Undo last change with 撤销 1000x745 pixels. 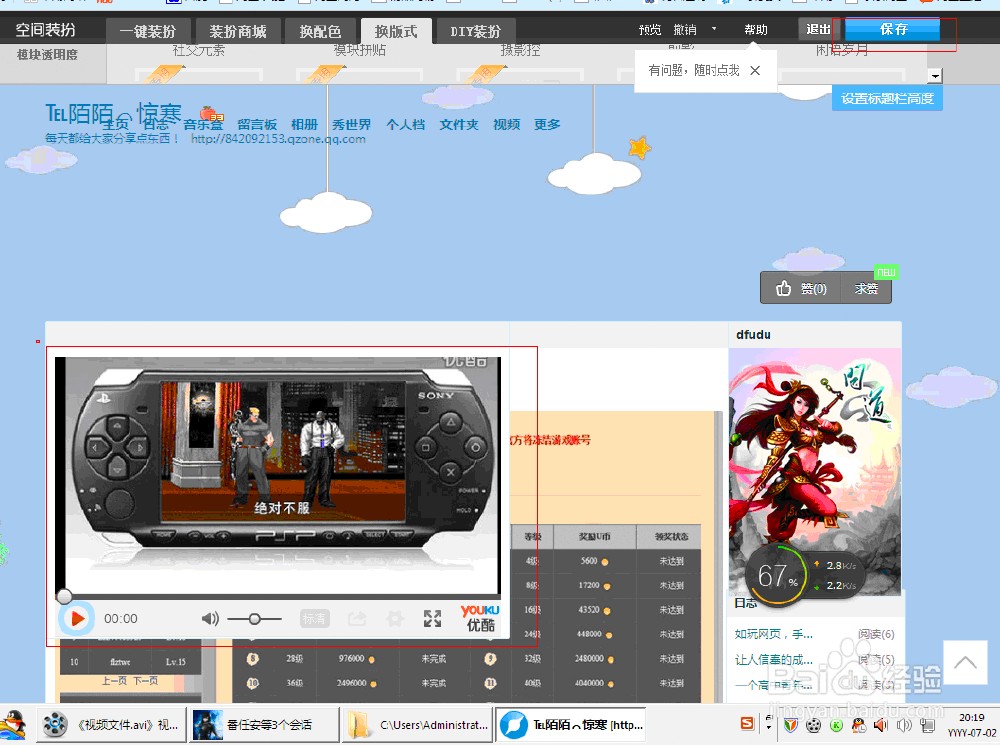point(685,30)
